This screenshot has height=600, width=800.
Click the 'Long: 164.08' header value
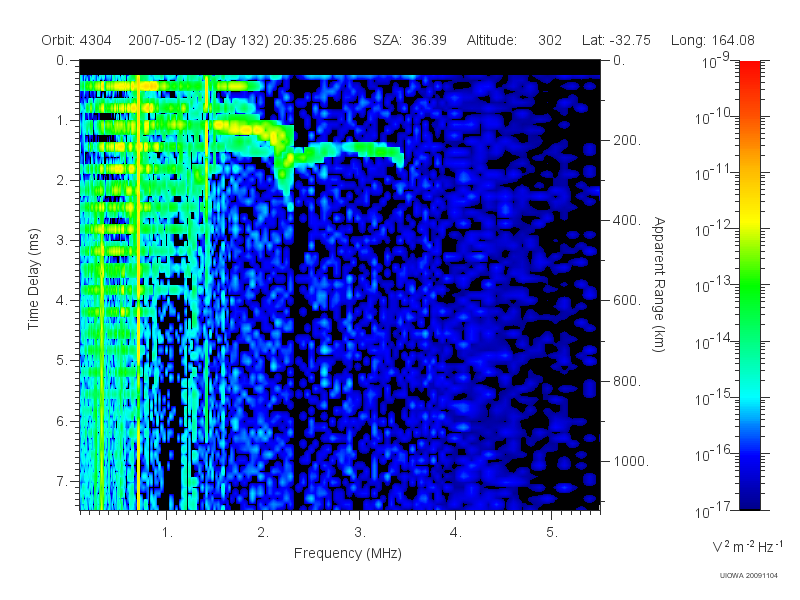pyautogui.click(x=712, y=40)
